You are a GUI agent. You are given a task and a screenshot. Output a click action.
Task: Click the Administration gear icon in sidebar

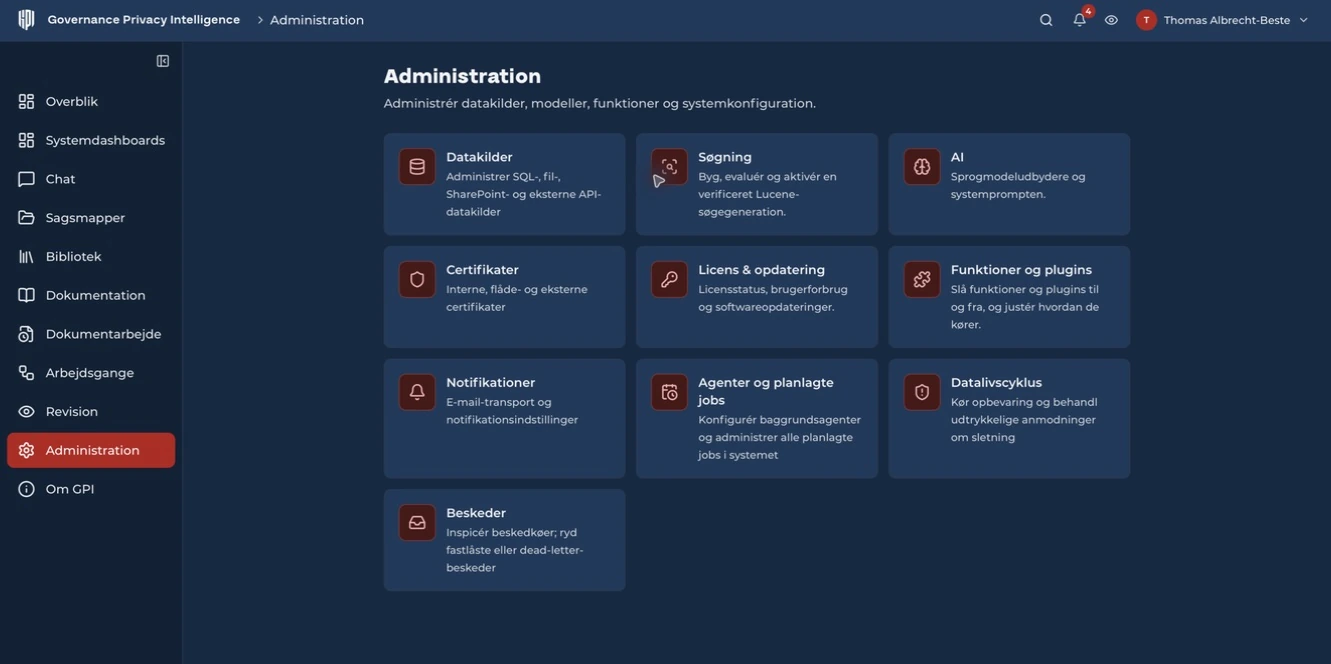(26, 450)
